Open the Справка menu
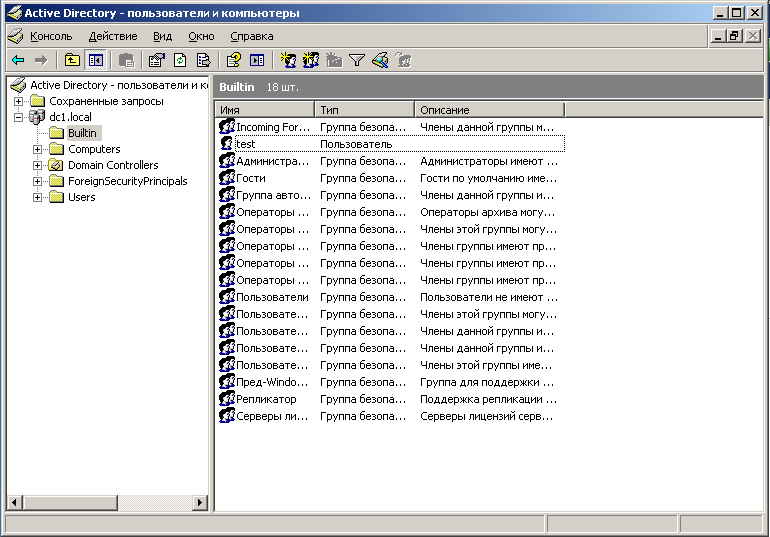 tap(252, 36)
